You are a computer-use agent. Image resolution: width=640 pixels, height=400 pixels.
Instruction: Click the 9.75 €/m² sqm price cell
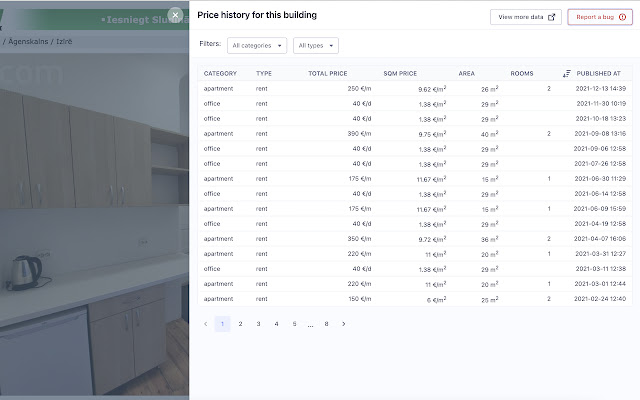[x=432, y=134]
